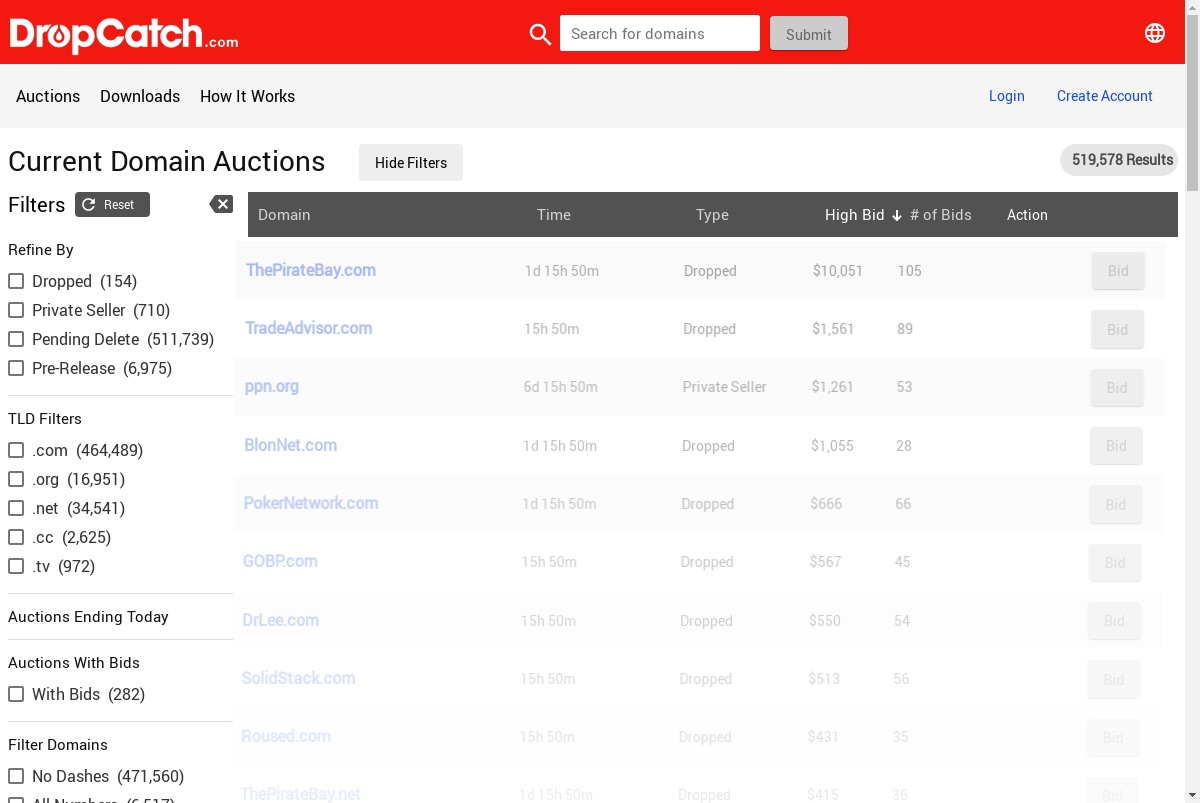Open Roused.com auction
Image resolution: width=1200 pixels, height=803 pixels.
(286, 736)
